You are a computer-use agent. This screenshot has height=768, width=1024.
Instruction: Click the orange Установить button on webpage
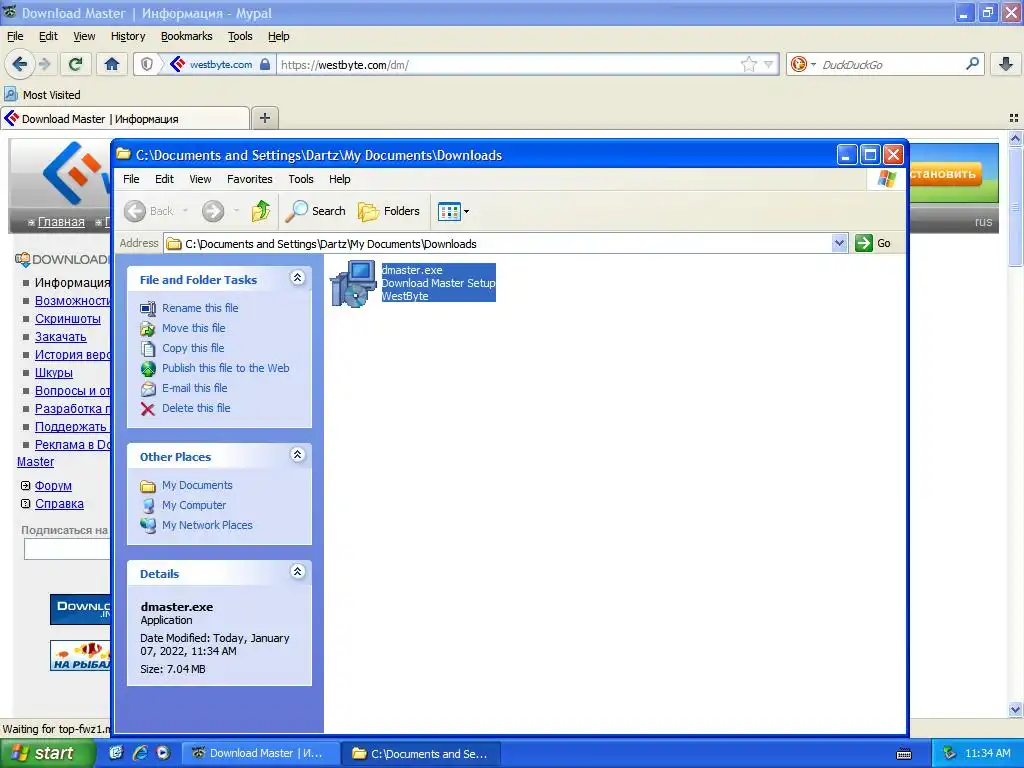945,174
